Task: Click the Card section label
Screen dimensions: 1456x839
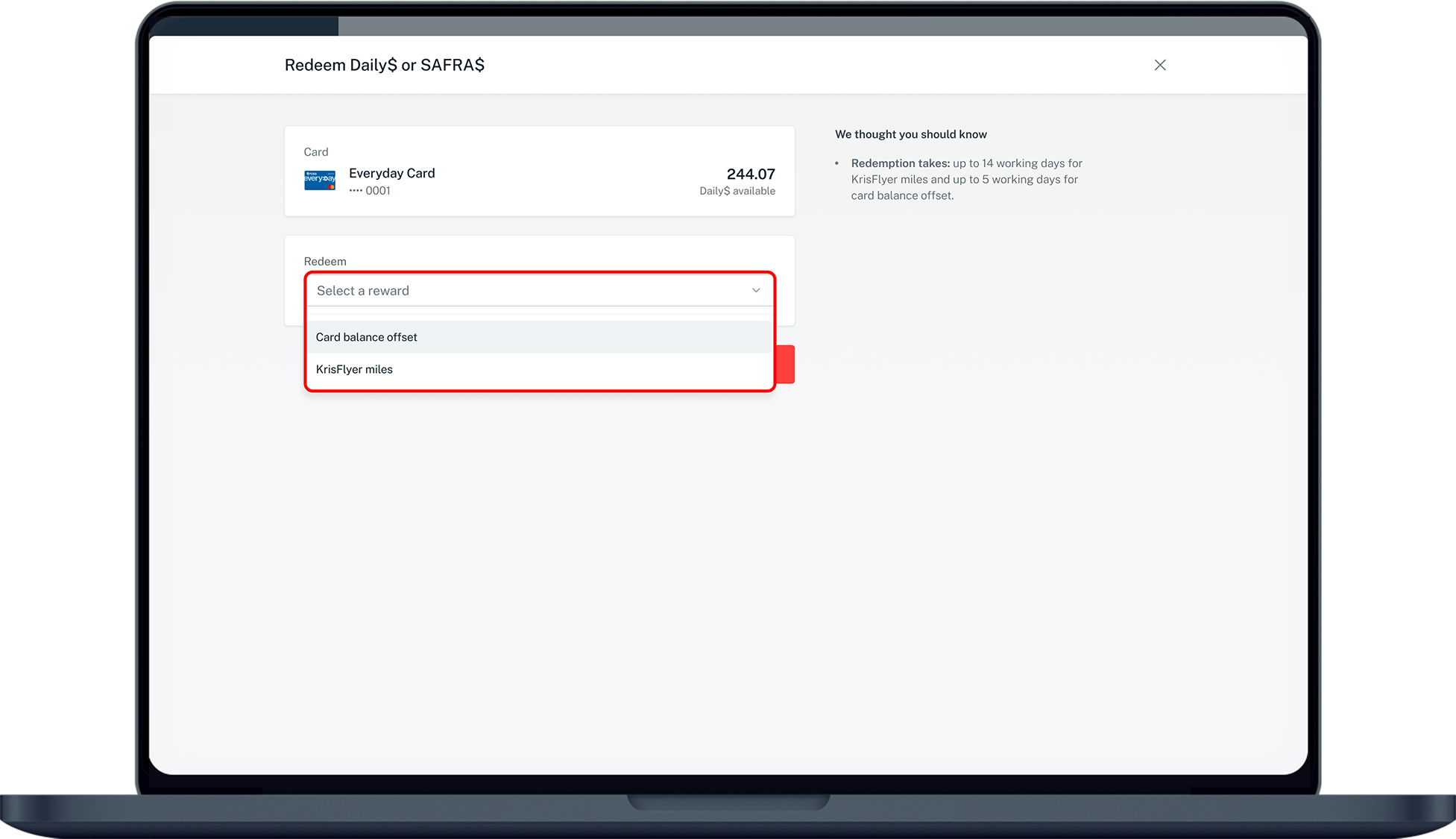Action: (x=316, y=152)
